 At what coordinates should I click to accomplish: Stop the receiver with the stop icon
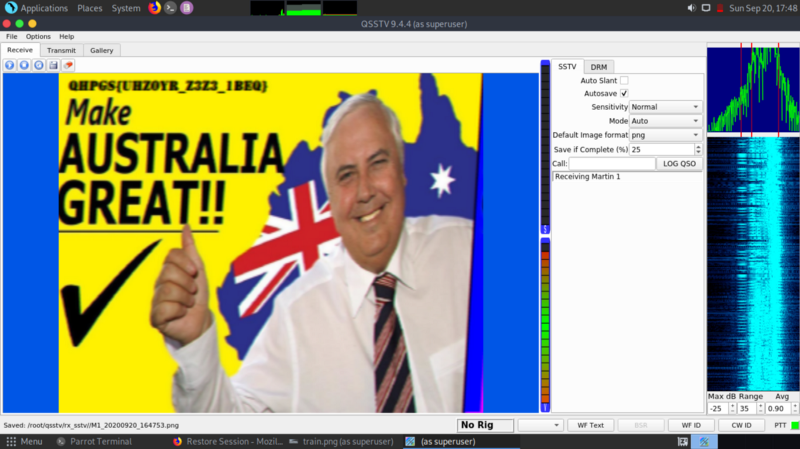[24, 65]
